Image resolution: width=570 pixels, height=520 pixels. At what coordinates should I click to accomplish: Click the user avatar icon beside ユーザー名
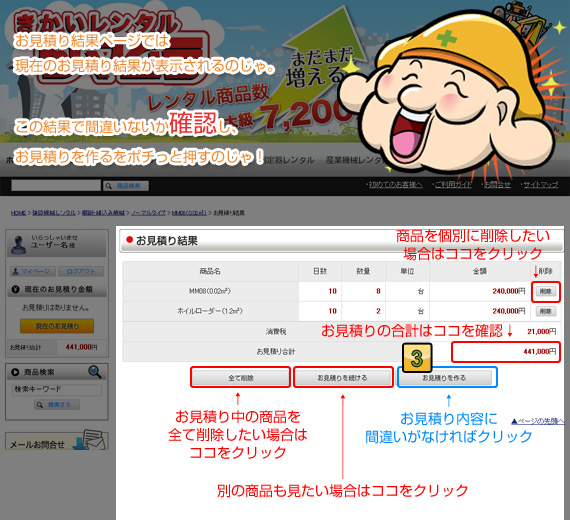pos(18,244)
